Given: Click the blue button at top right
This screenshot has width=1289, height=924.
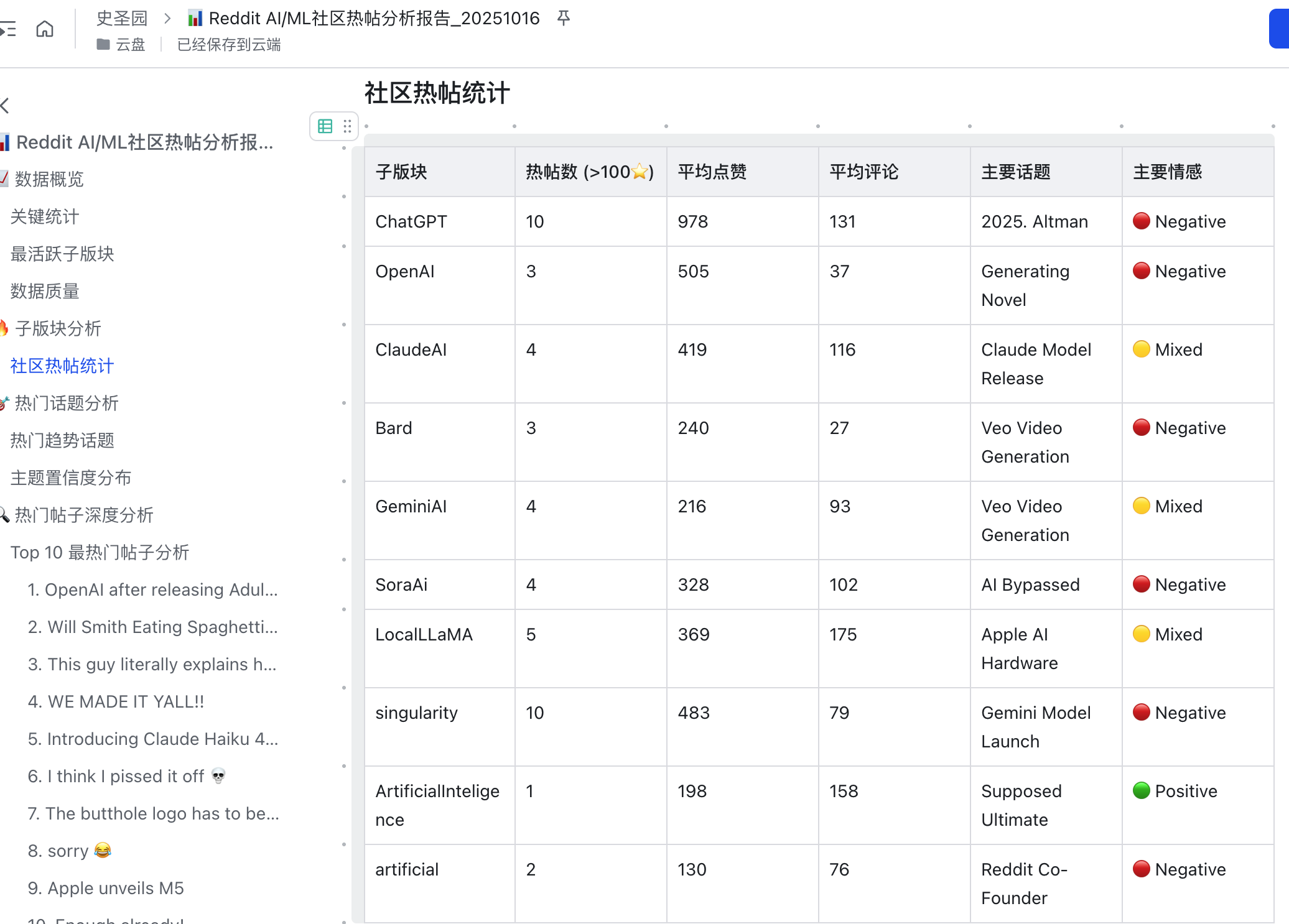Looking at the screenshot, I should [1279, 29].
